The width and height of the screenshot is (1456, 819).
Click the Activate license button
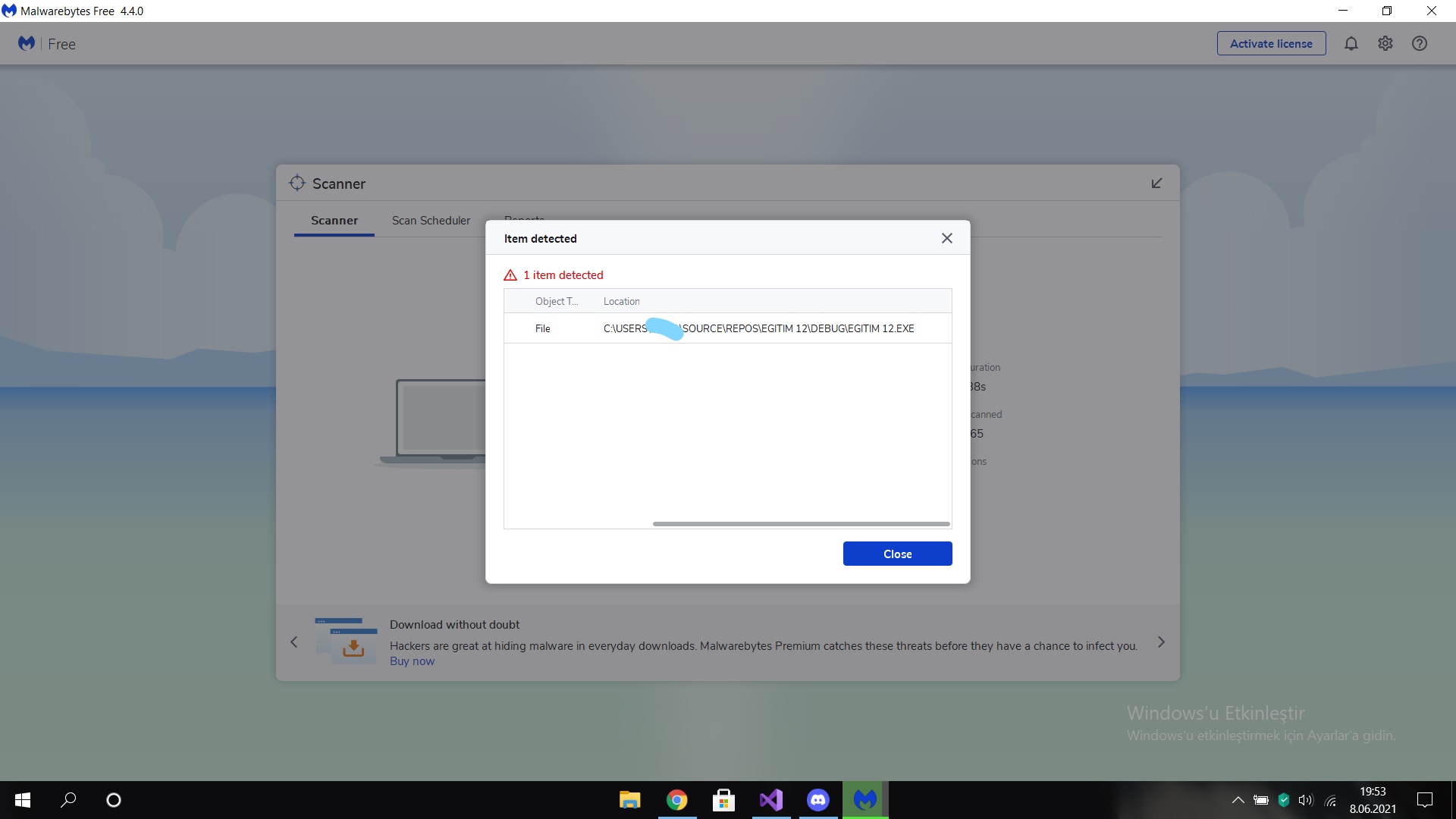point(1271,44)
